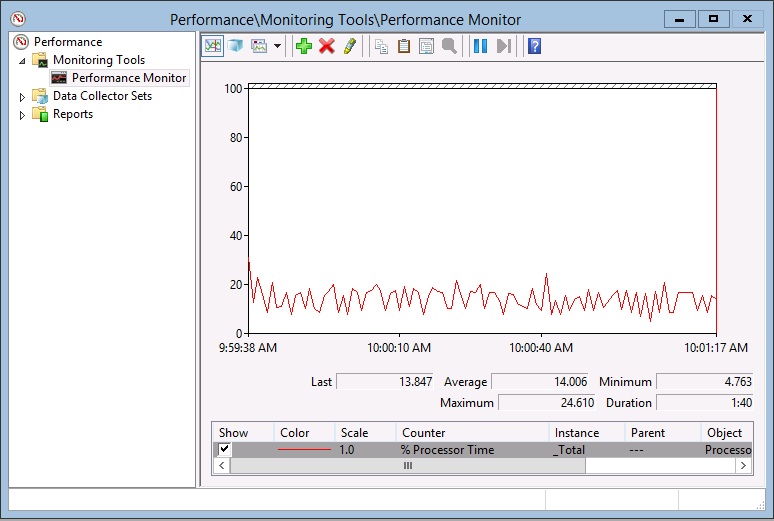Freeze the display with pause button
Image resolution: width=774 pixels, height=521 pixels.
pyautogui.click(x=480, y=46)
